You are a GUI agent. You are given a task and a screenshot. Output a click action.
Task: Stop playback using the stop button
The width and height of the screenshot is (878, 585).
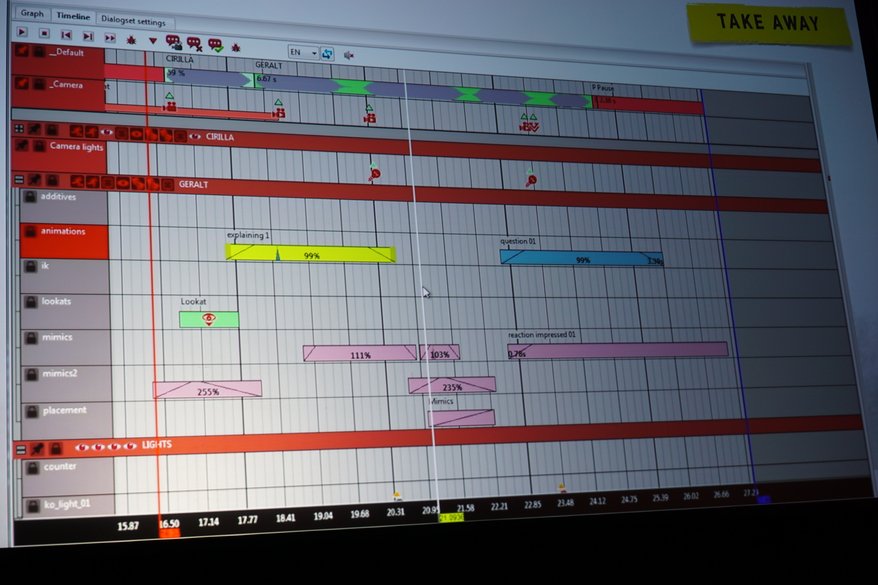44,34
